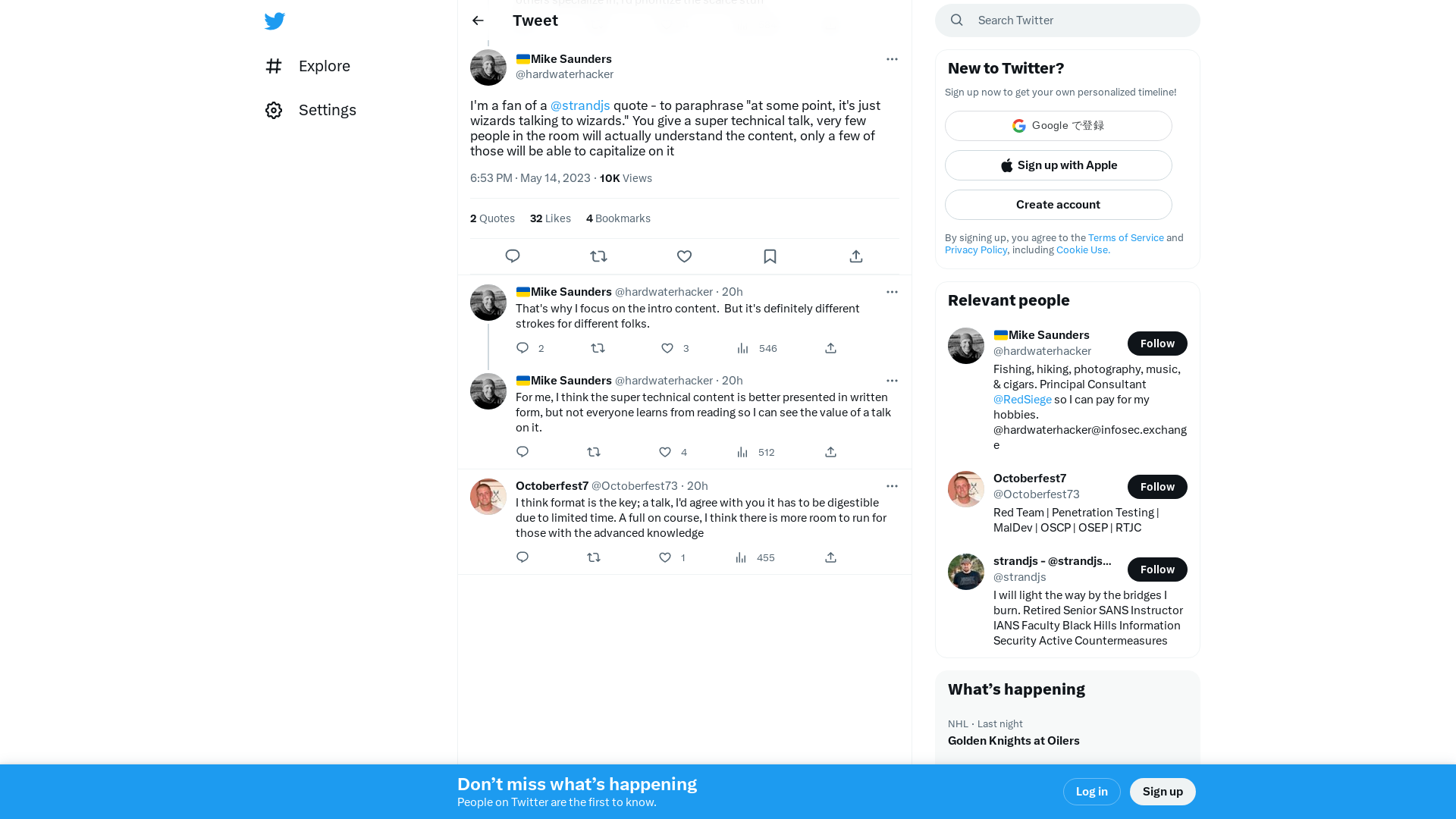The height and width of the screenshot is (819, 1456).
Task: Click @strandjs mention link in tweet
Action: coord(580,105)
